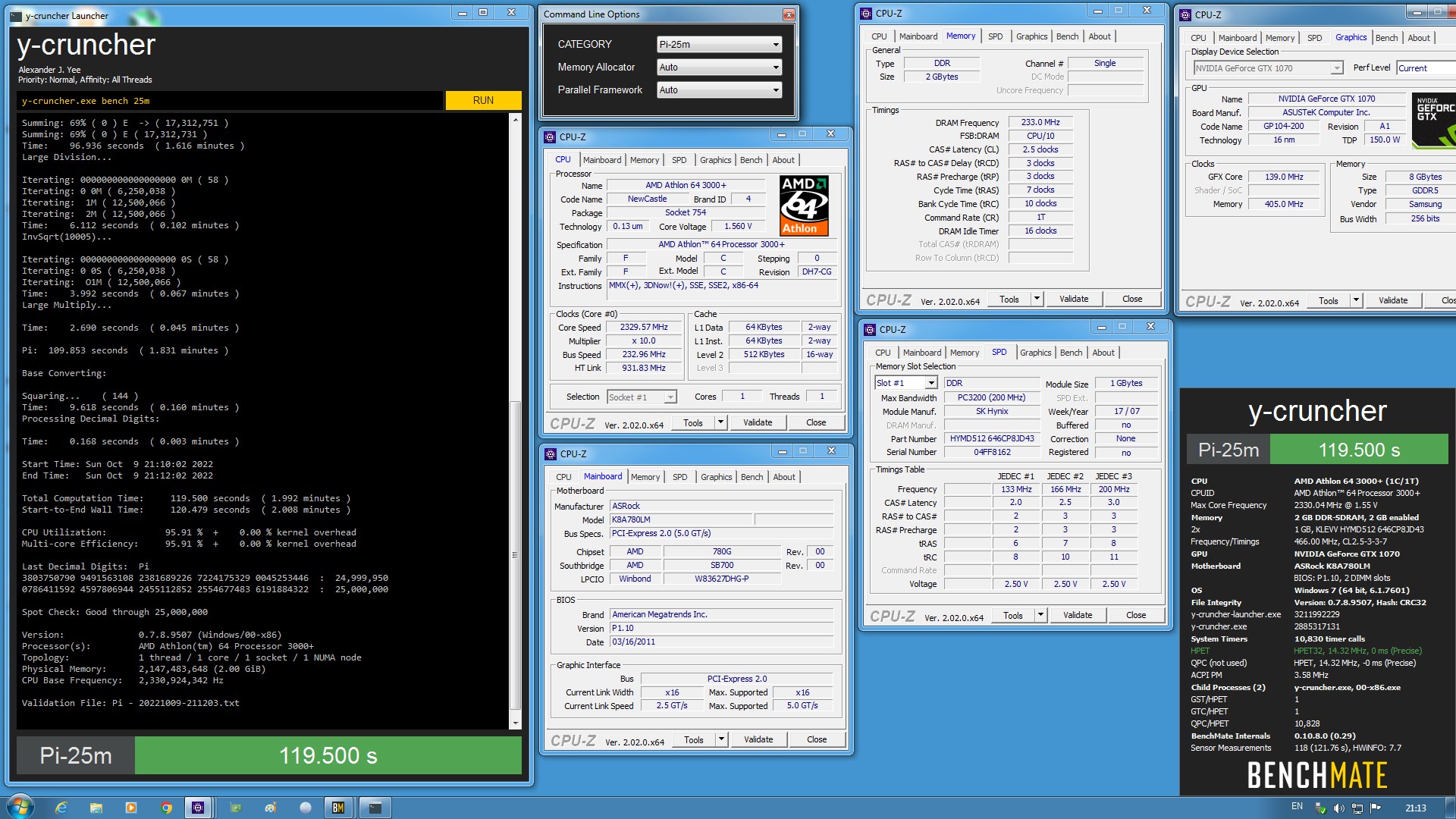Launch Google Chrome from taskbar
1456x819 pixels.
pos(166,808)
